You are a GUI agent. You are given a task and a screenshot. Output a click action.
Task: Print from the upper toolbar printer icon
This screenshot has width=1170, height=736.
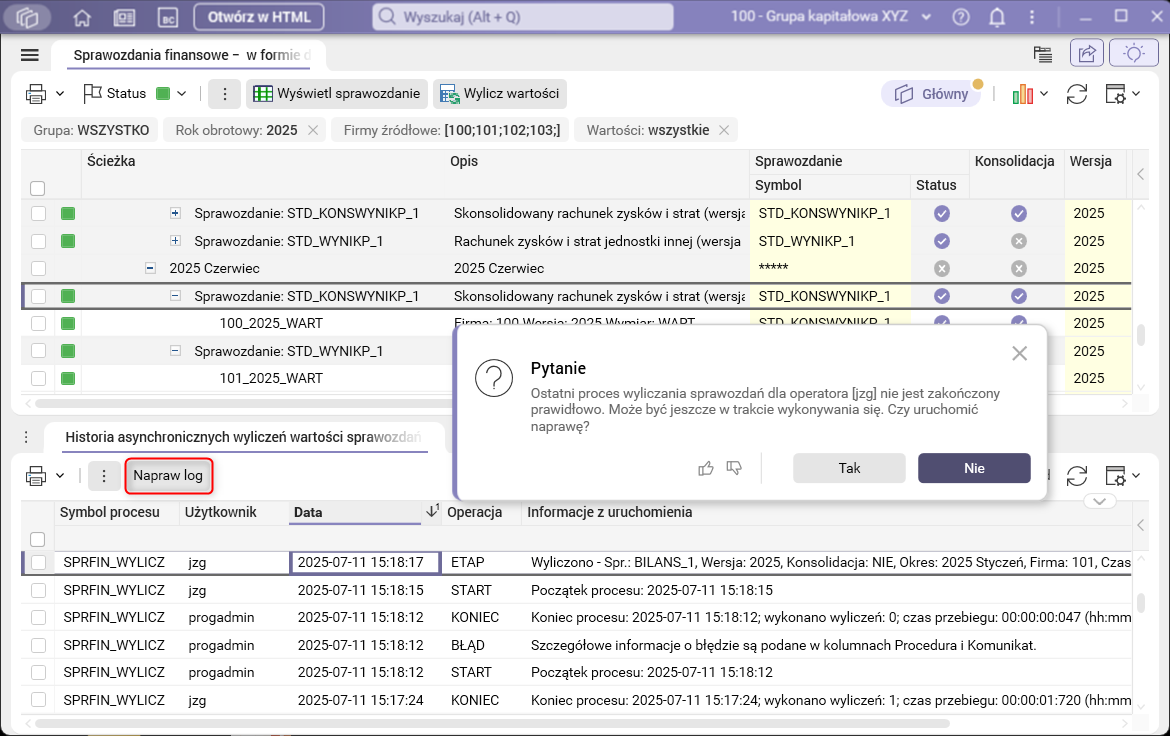36,94
